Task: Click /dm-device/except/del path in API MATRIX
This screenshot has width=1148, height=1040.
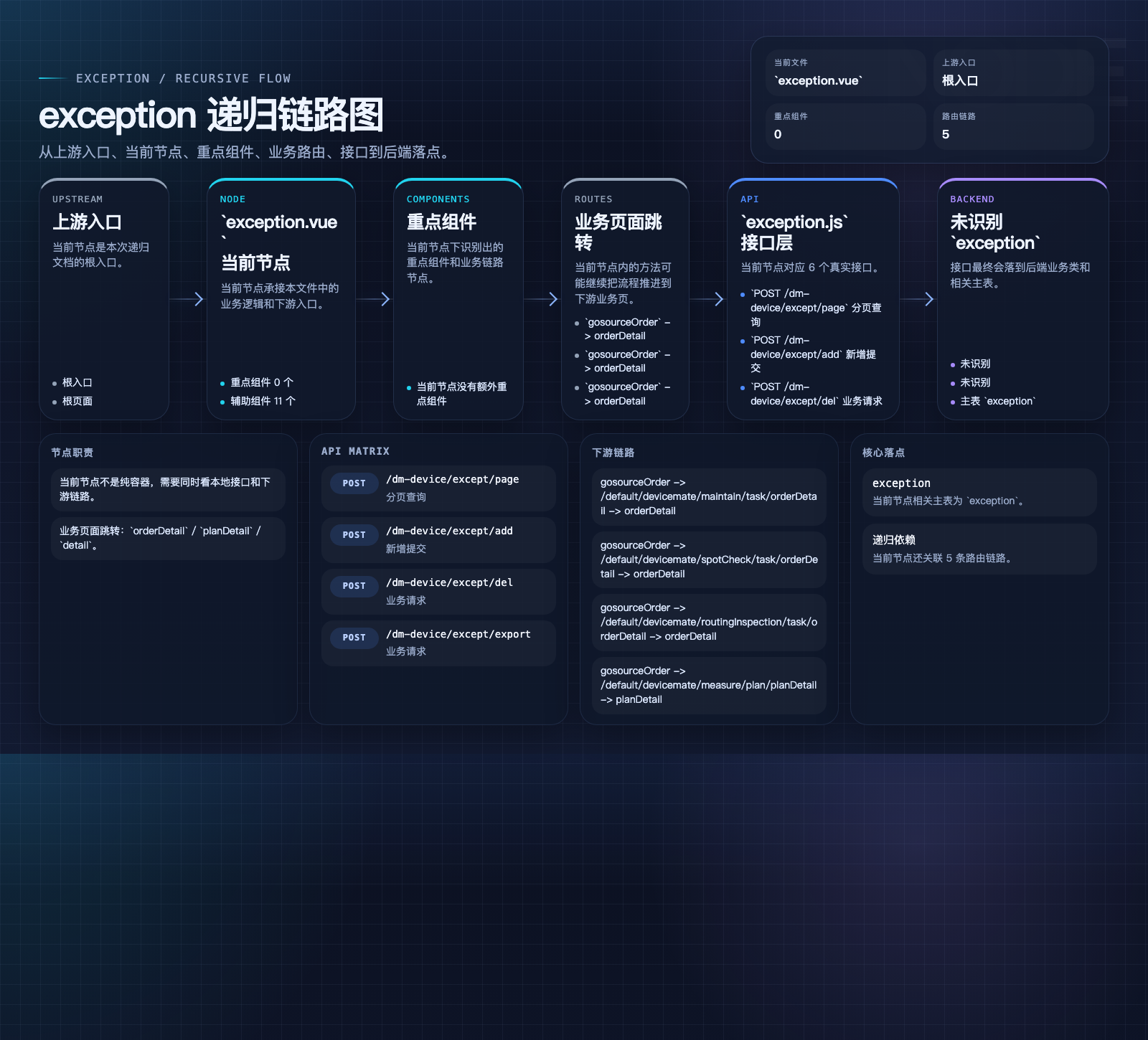Action: coord(450,582)
